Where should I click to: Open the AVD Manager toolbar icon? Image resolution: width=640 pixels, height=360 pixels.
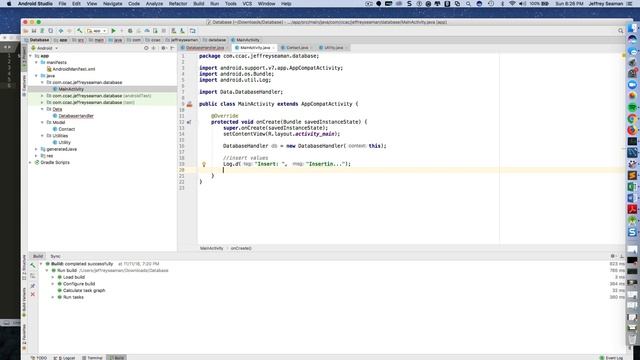[174, 31]
